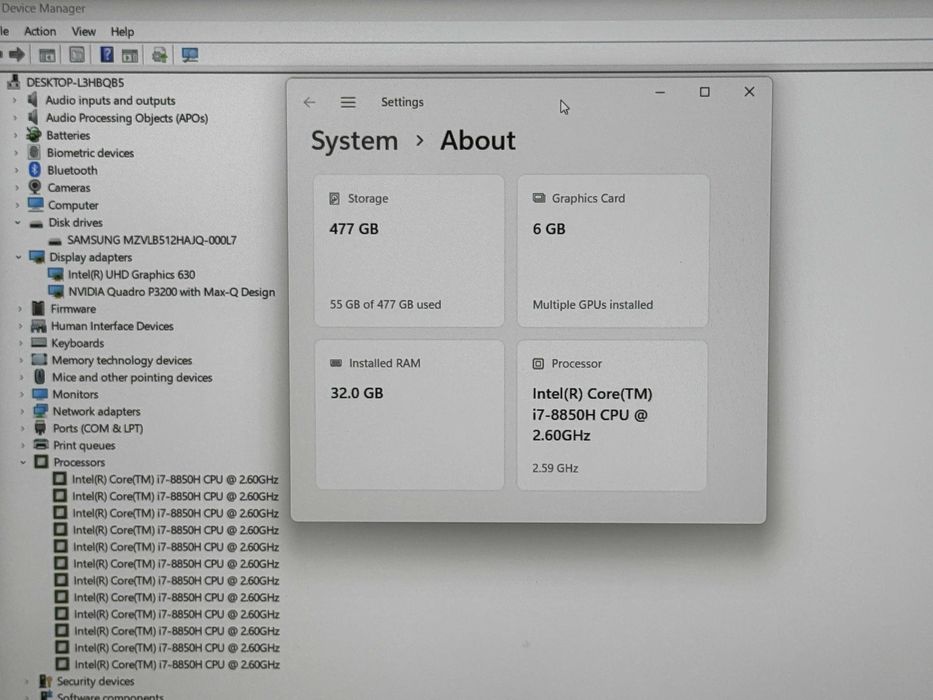Minimize the Settings window

(660, 92)
